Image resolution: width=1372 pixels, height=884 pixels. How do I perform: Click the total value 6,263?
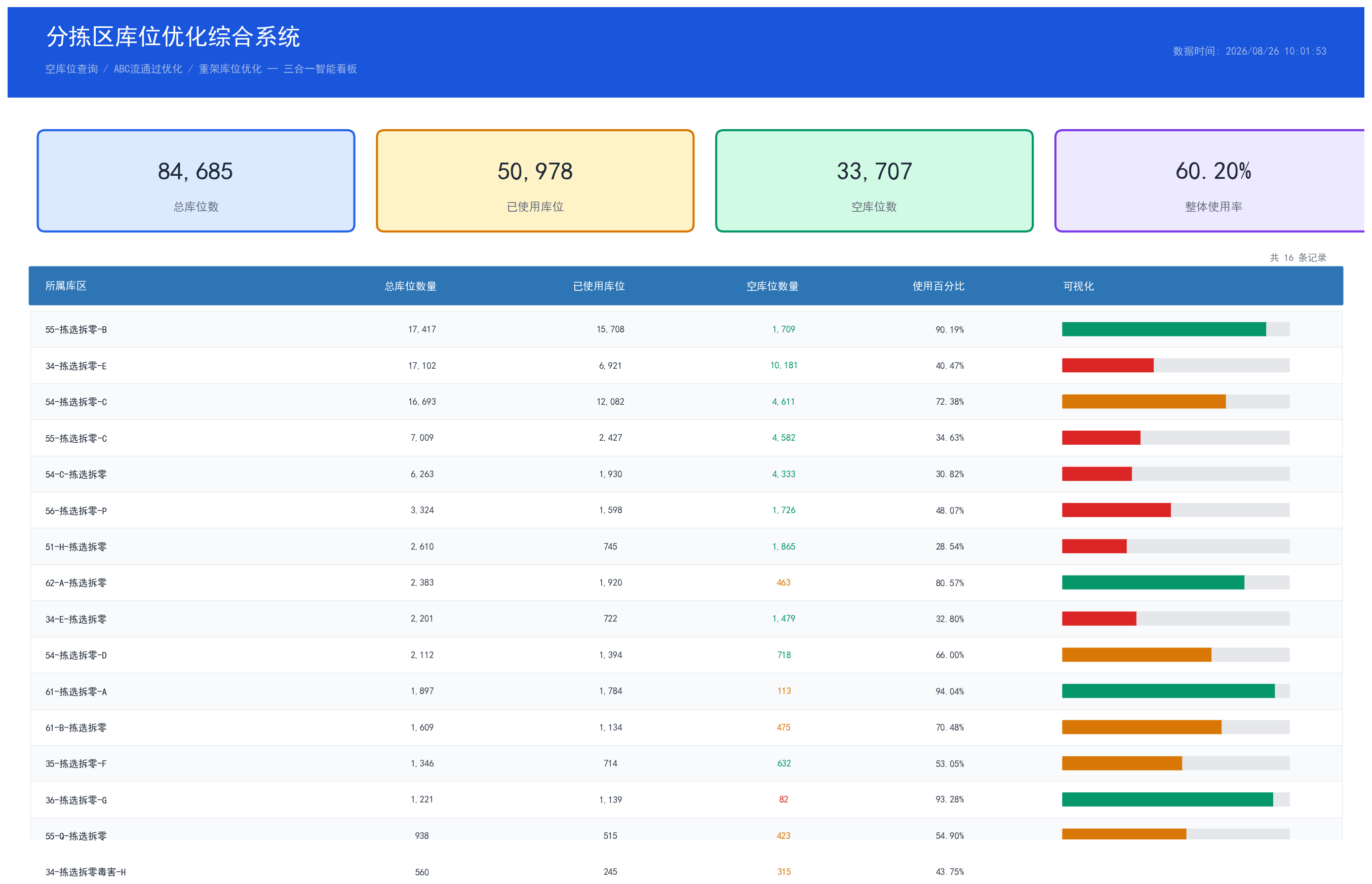[422, 474]
